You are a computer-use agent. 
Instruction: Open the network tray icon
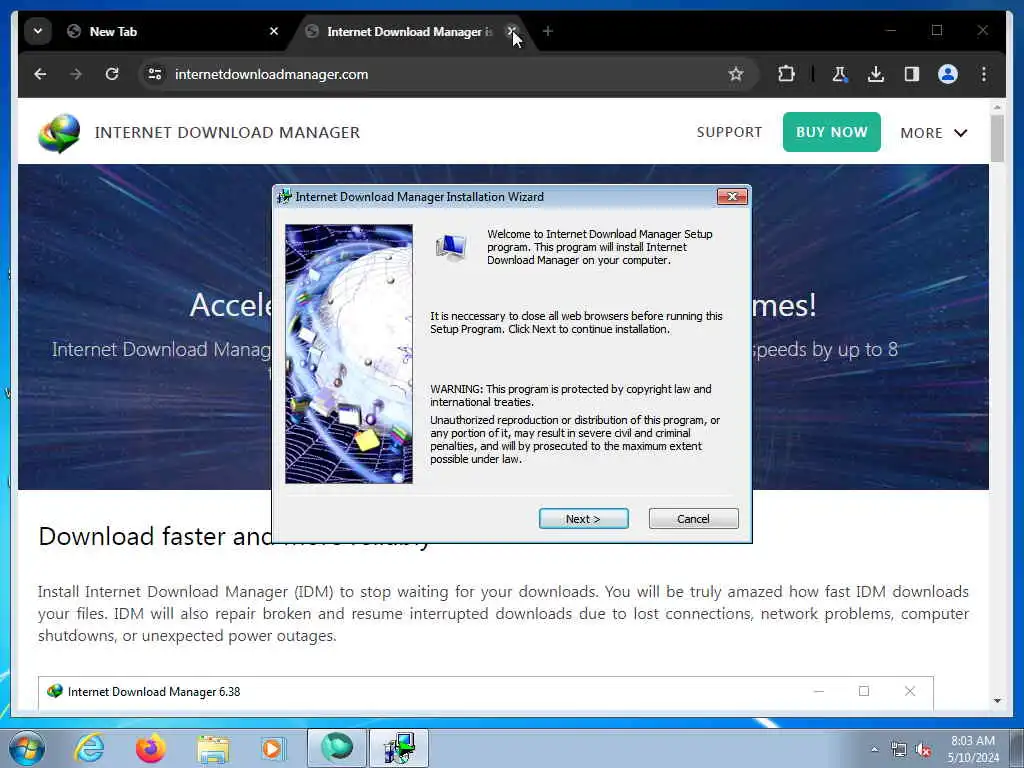coord(899,750)
